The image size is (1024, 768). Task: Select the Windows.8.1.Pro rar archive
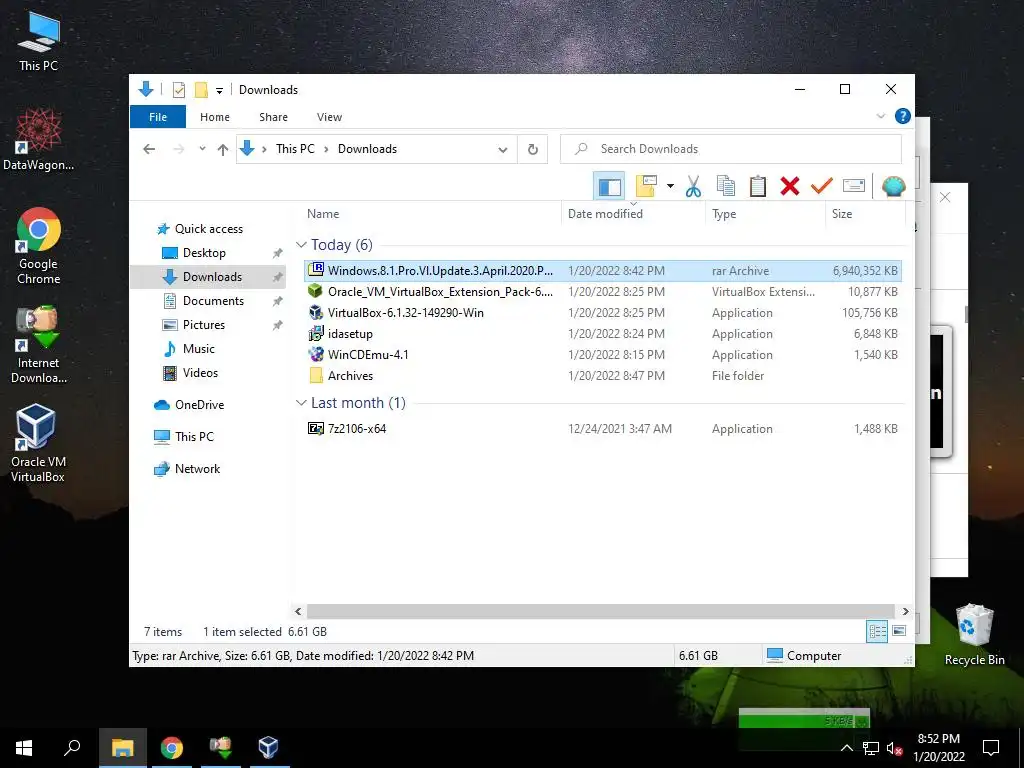pos(603,270)
